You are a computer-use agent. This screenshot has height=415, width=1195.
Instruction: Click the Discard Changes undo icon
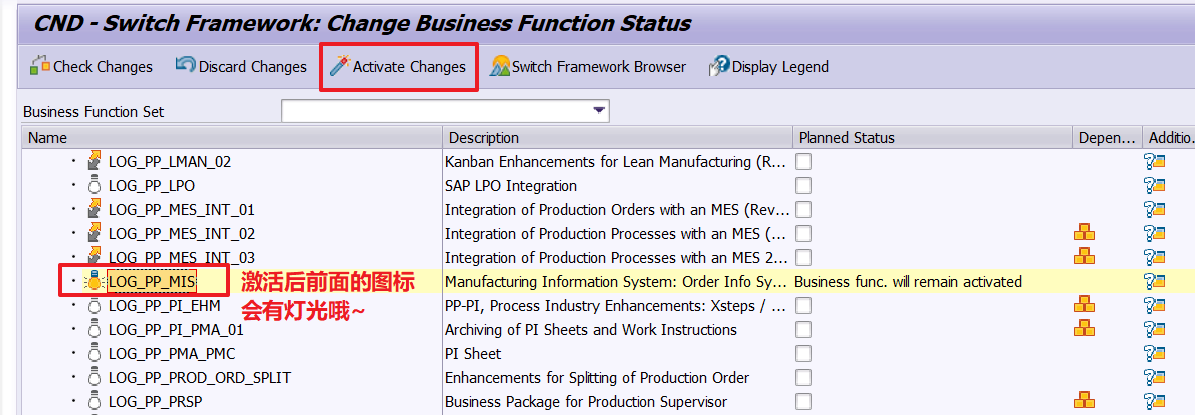pyautogui.click(x=186, y=66)
